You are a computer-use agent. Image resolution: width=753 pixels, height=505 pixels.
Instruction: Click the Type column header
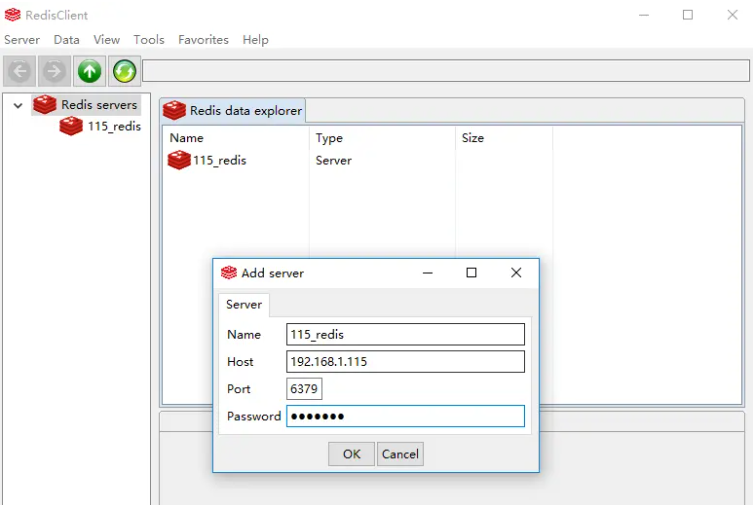[329, 138]
